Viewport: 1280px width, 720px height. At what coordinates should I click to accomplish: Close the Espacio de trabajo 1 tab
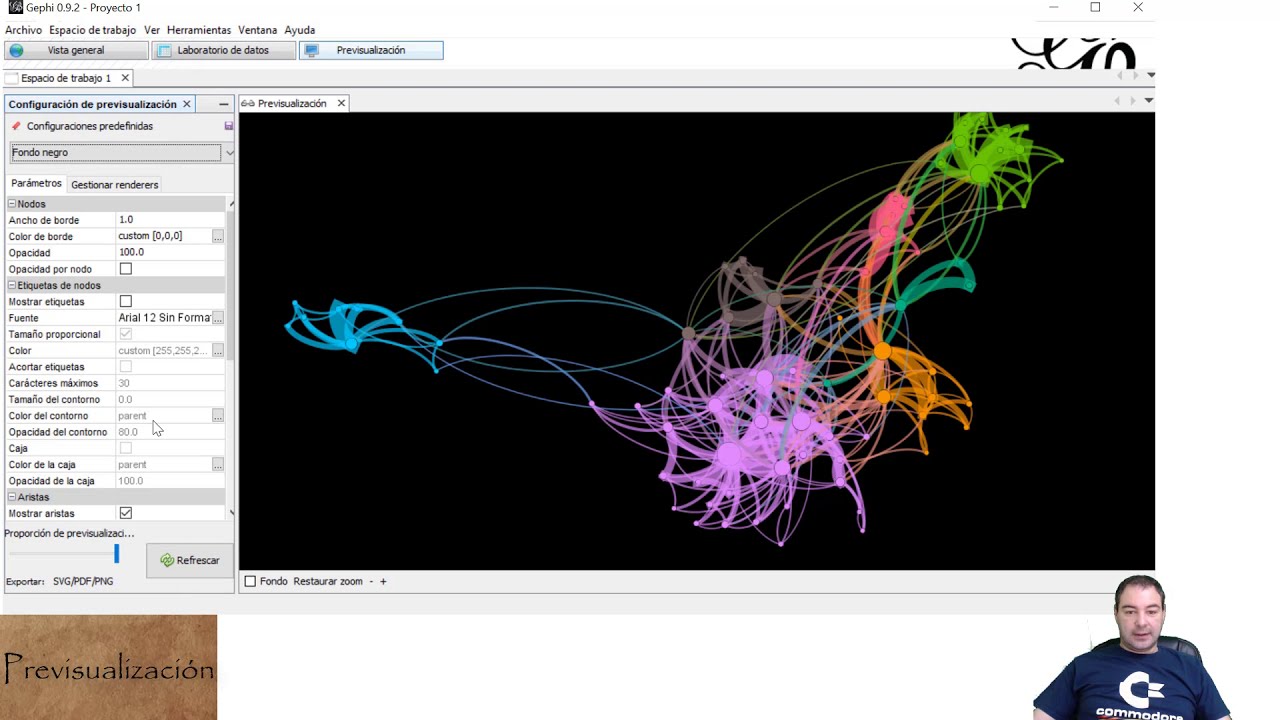tap(125, 78)
